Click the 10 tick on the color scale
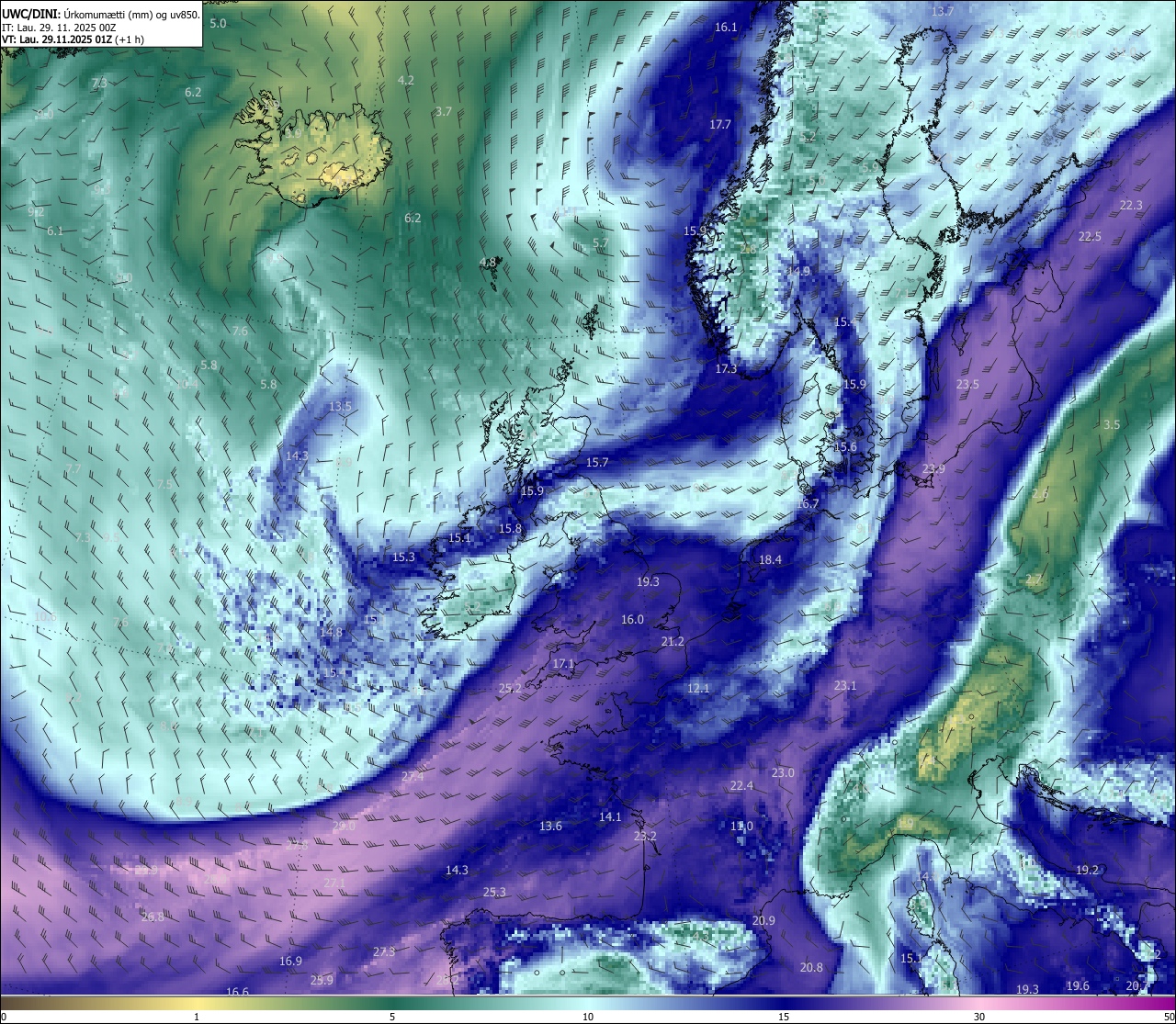1176x1024 pixels. (x=587, y=1017)
